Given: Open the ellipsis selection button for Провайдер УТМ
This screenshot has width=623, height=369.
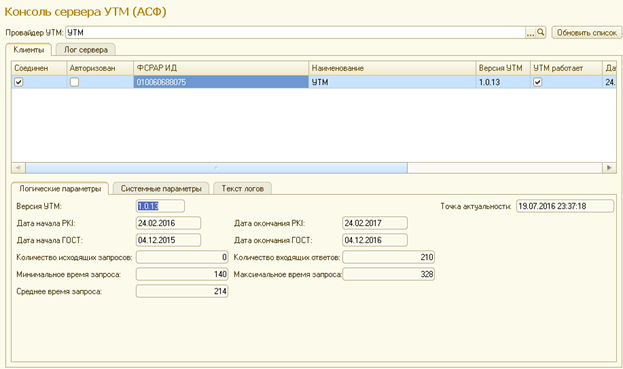Looking at the screenshot, I should point(530,33).
